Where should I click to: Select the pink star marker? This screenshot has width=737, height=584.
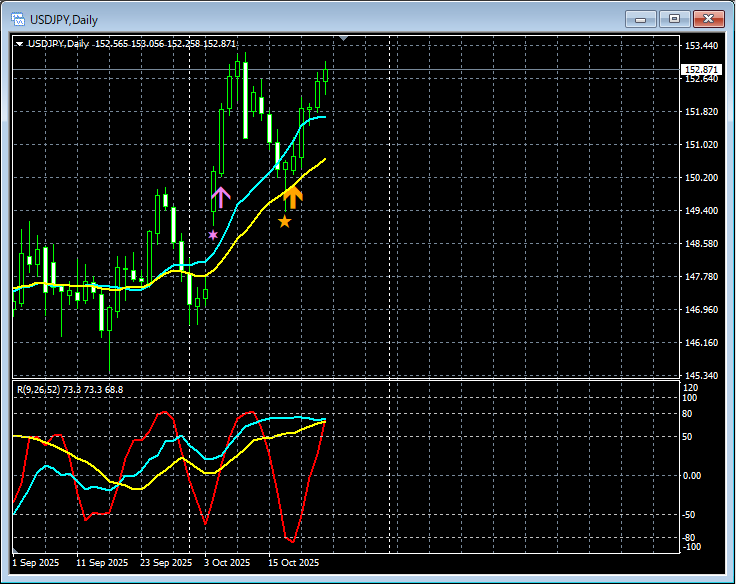click(x=213, y=235)
